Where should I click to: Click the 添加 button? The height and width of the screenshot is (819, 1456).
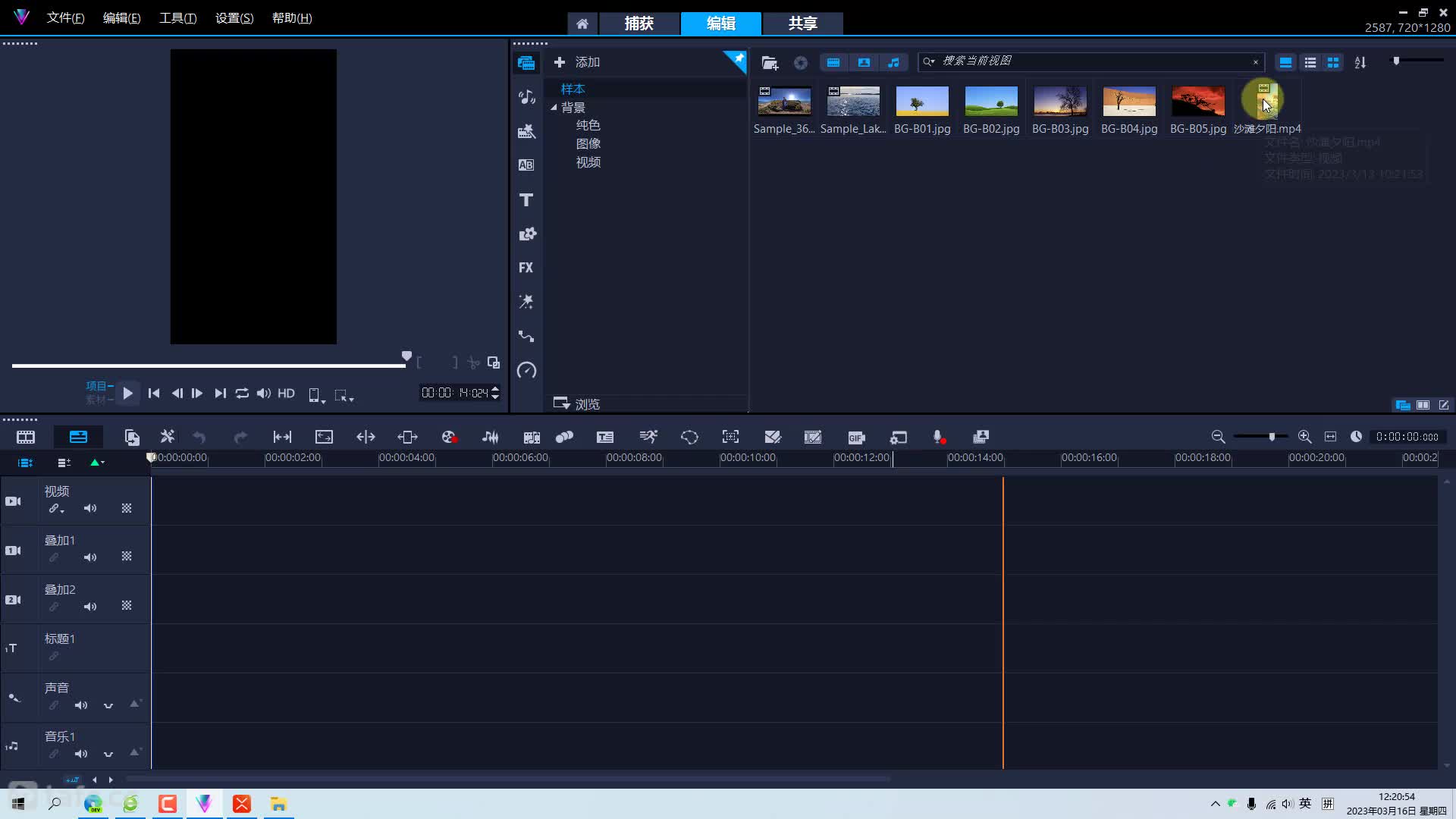[577, 62]
